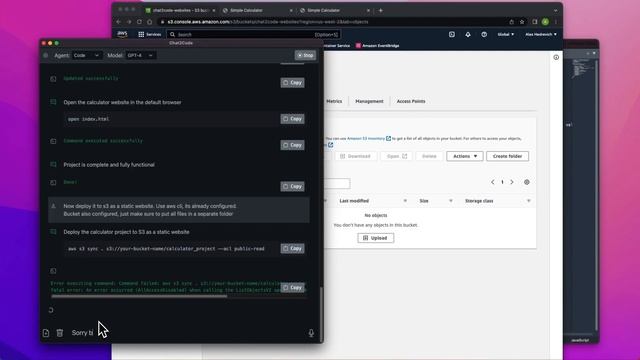The image size is (640, 360).
Task: Bookmark the page with the star icon
Action: click(522, 22)
